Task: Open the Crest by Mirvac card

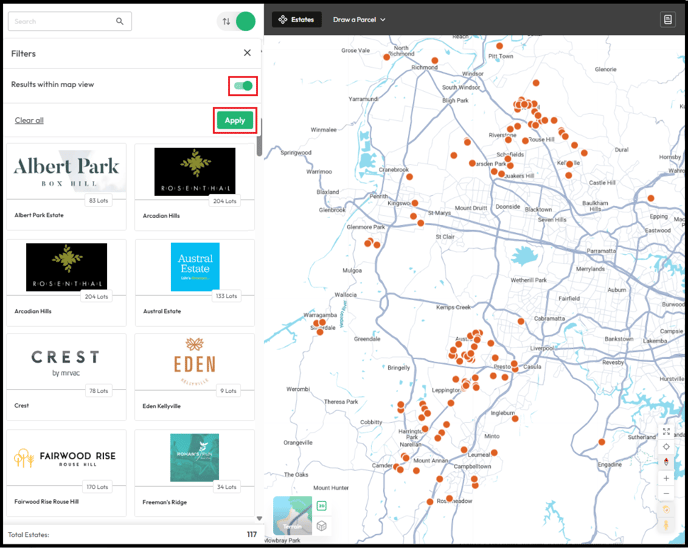Action: click(66, 377)
